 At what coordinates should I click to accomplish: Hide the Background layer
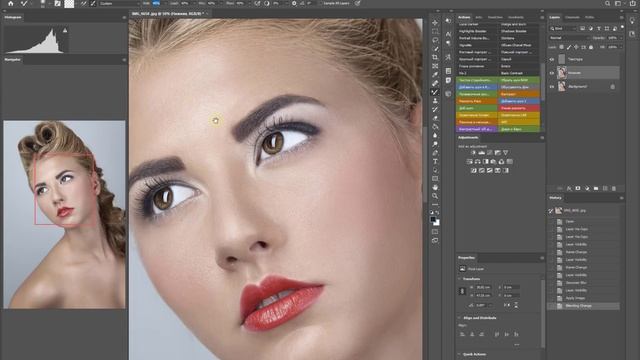(552, 87)
